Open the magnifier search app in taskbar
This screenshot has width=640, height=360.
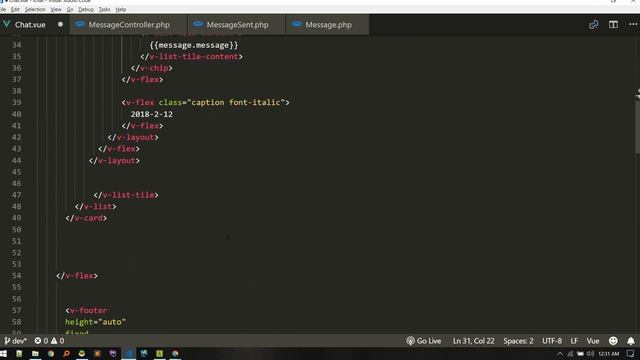[x=66, y=353]
